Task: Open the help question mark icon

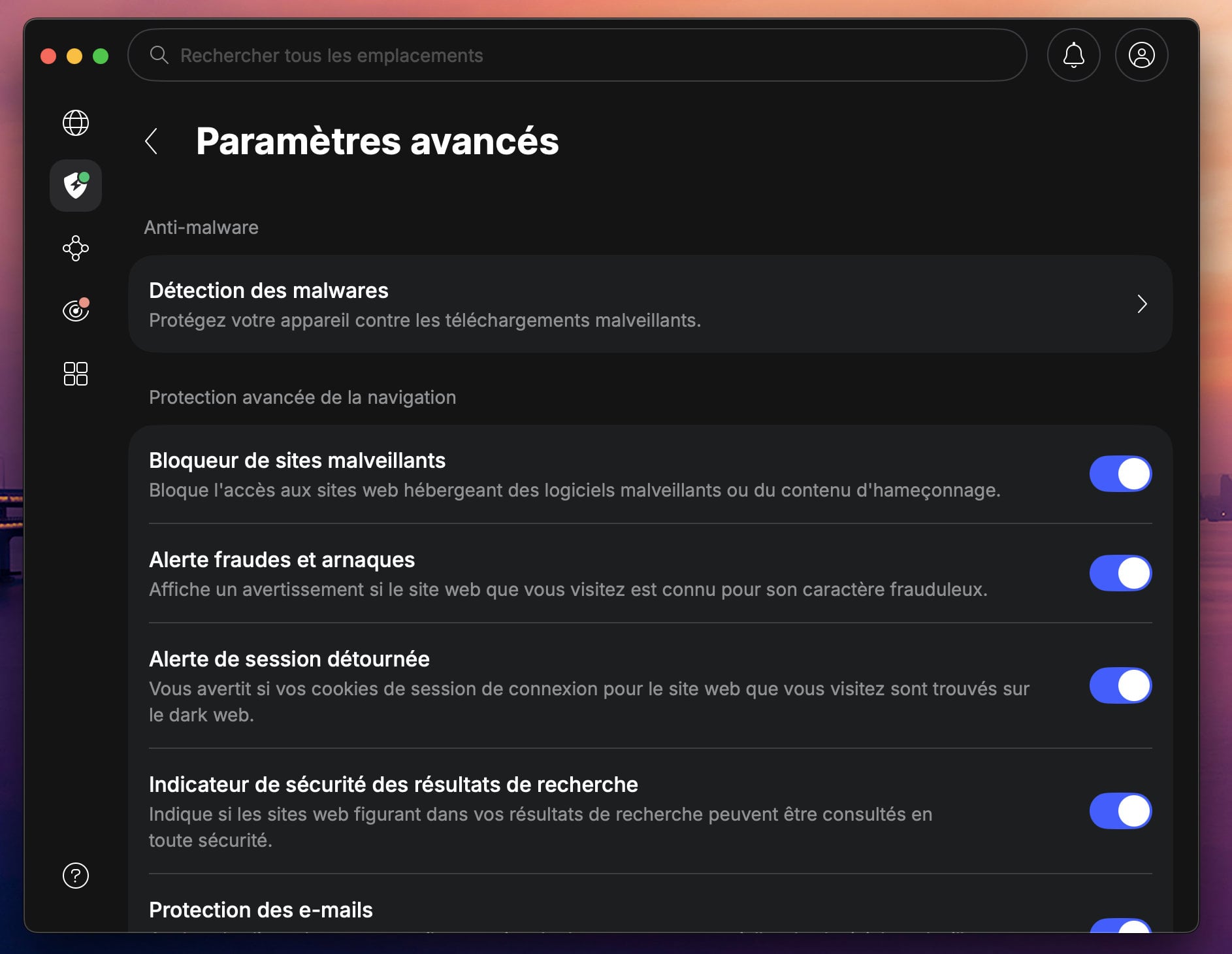Action: (x=76, y=876)
